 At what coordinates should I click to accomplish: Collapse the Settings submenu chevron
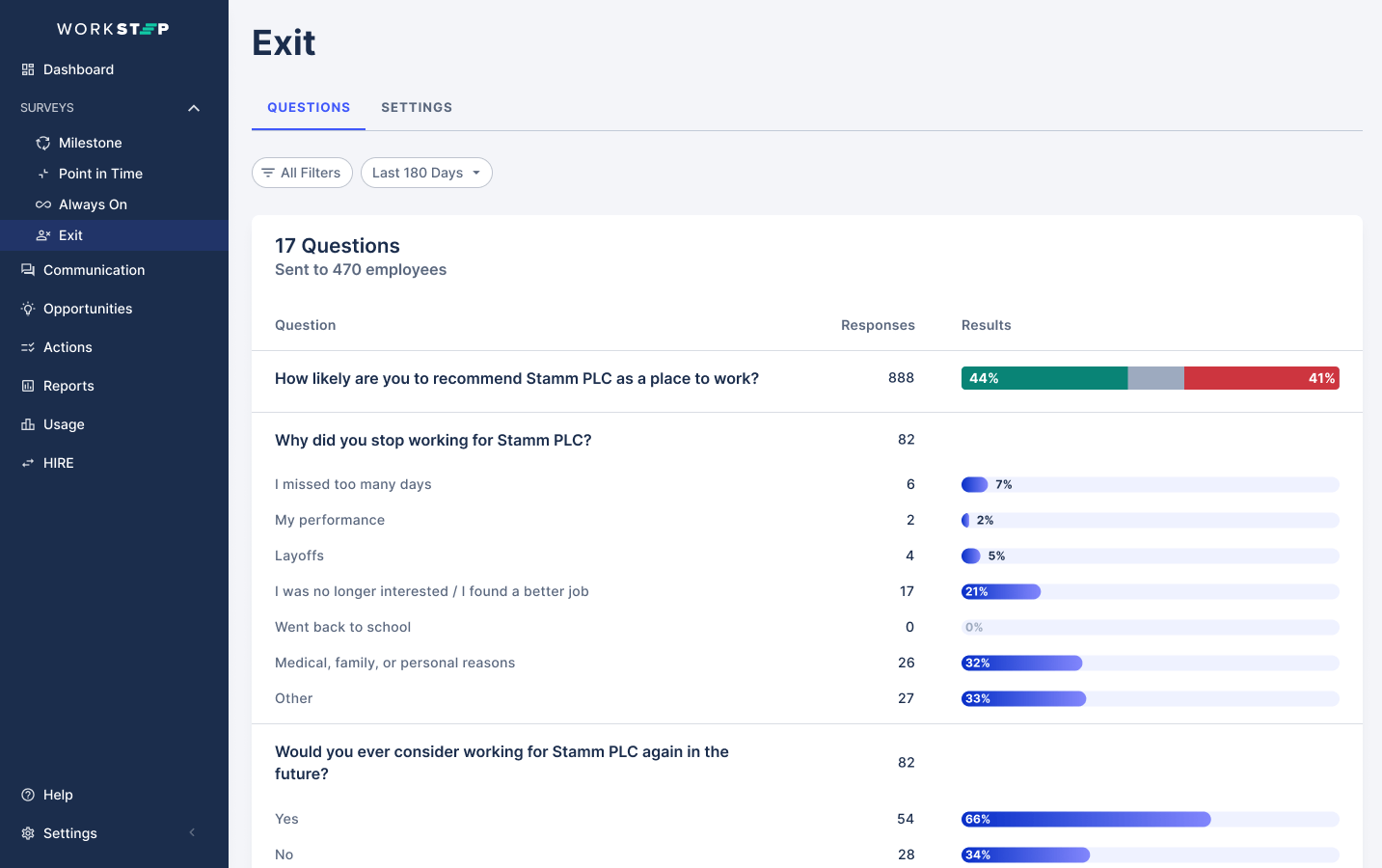point(191,832)
